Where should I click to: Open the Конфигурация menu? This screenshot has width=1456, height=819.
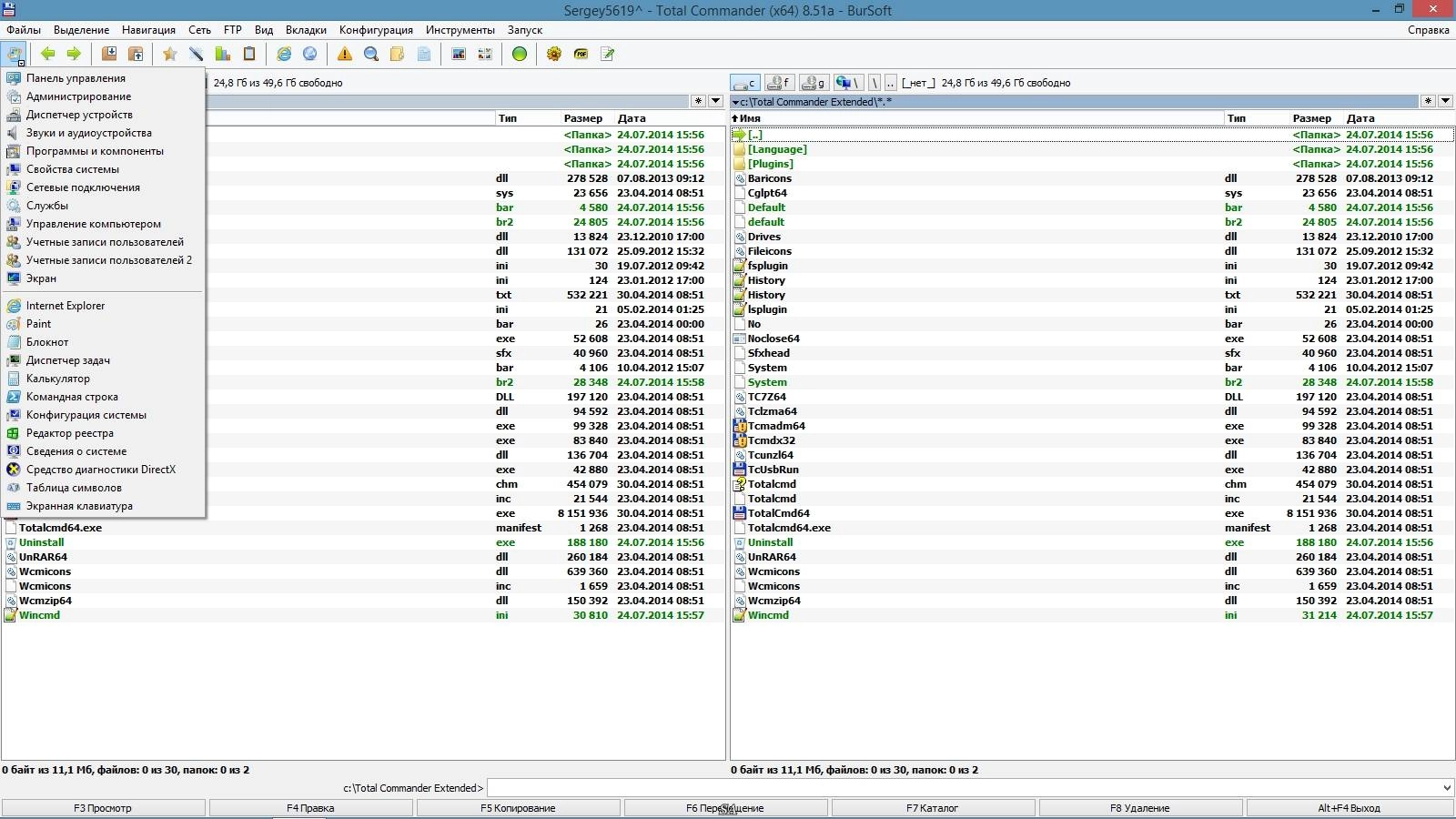(x=376, y=29)
